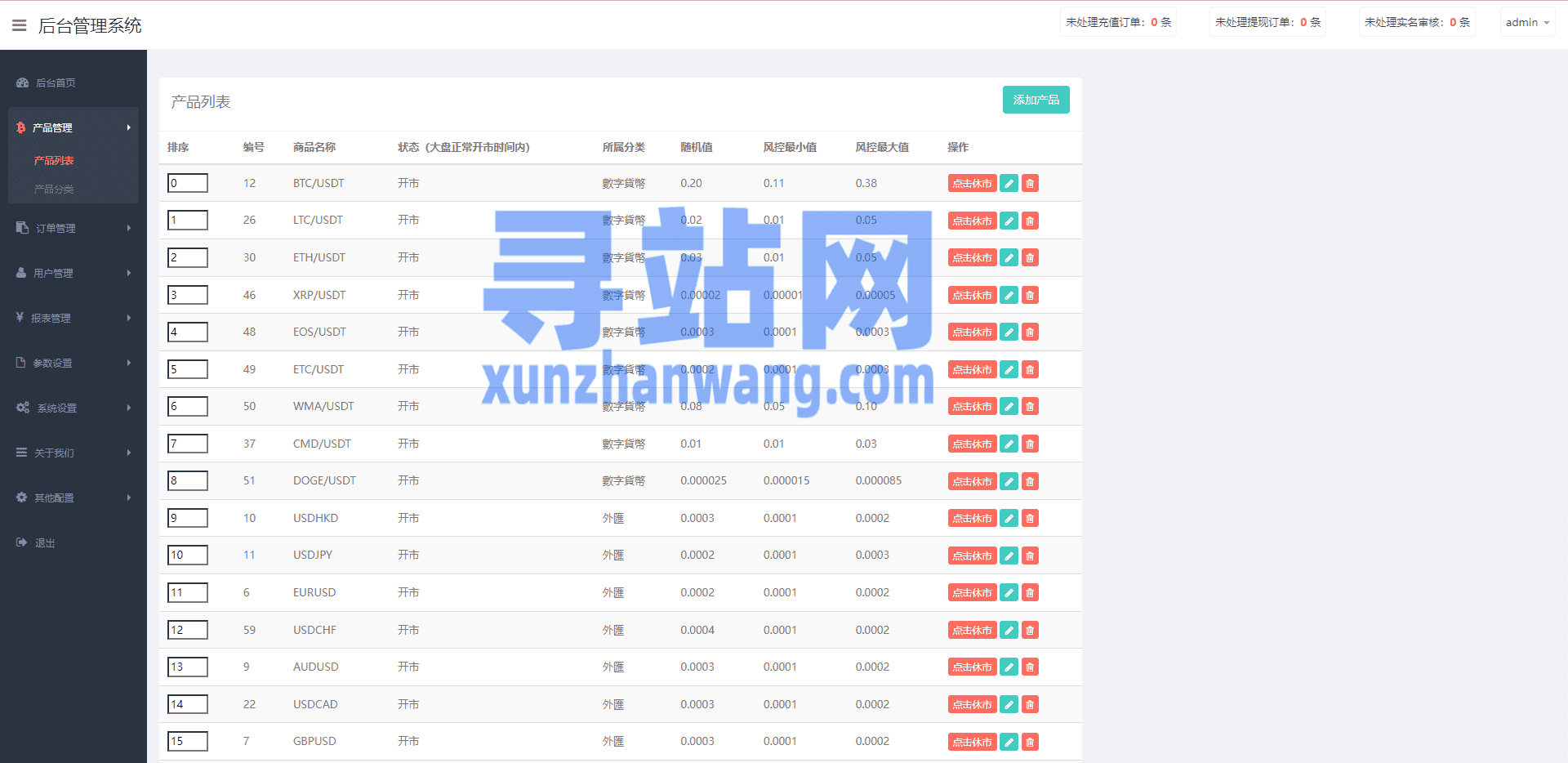
Task: Edit the ETH/USDT product pencil icon
Action: [x=1009, y=258]
